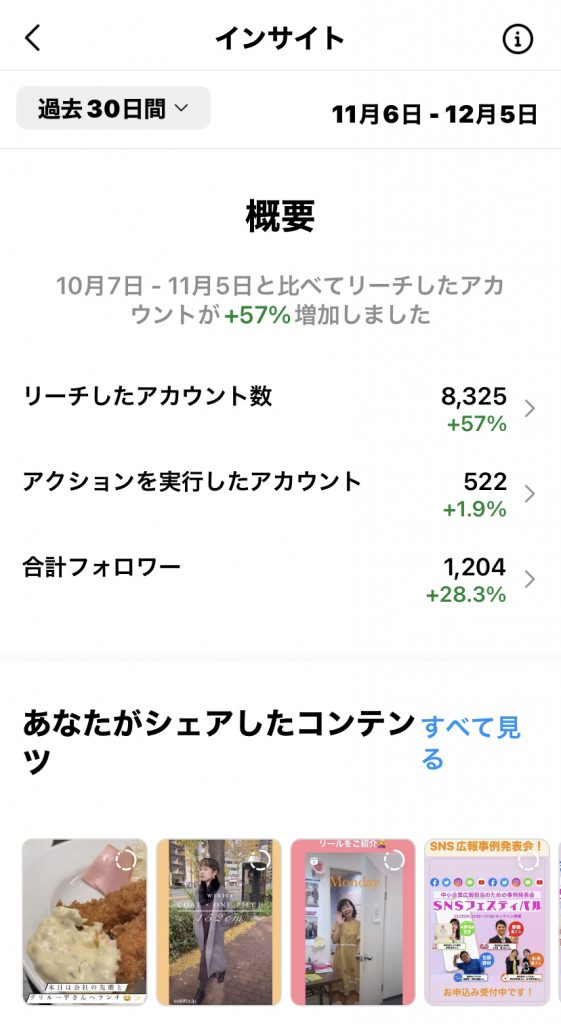The height and width of the screenshot is (1024, 561).
Task: Open the 過去30日間 period dropdown
Action: click(113, 108)
